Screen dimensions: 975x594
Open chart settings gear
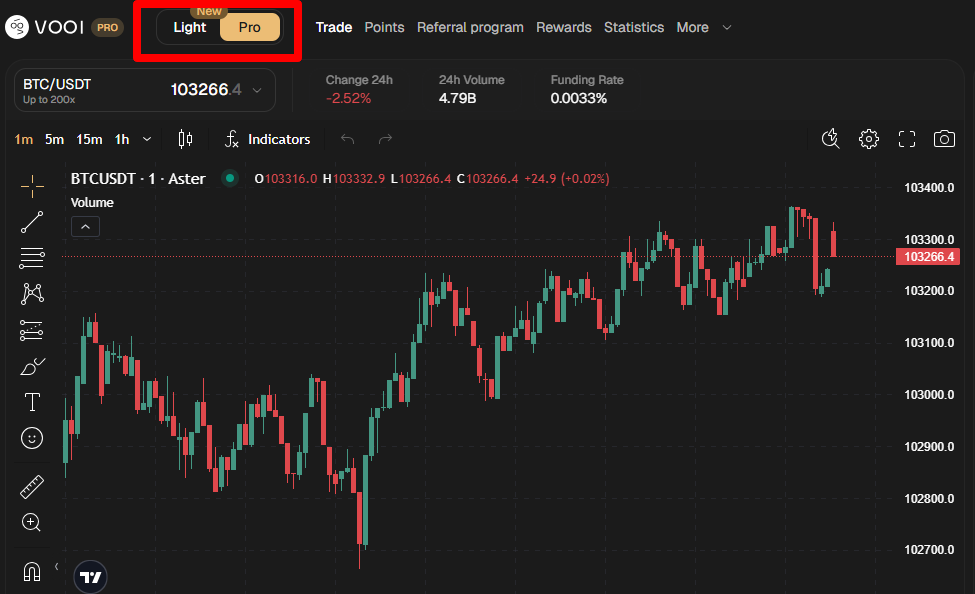point(869,139)
